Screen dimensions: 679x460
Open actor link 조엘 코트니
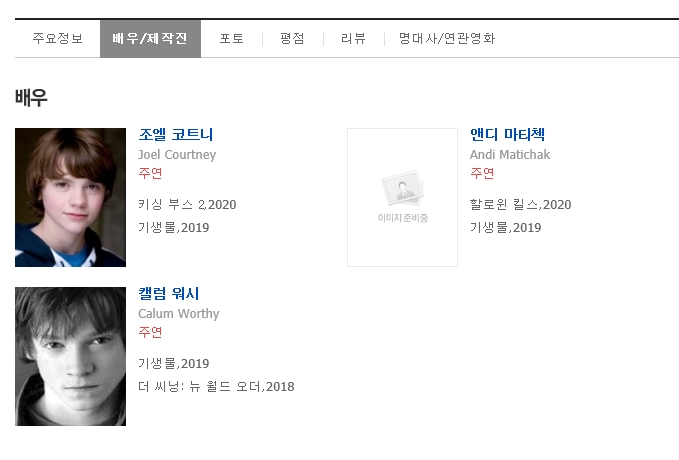176,134
